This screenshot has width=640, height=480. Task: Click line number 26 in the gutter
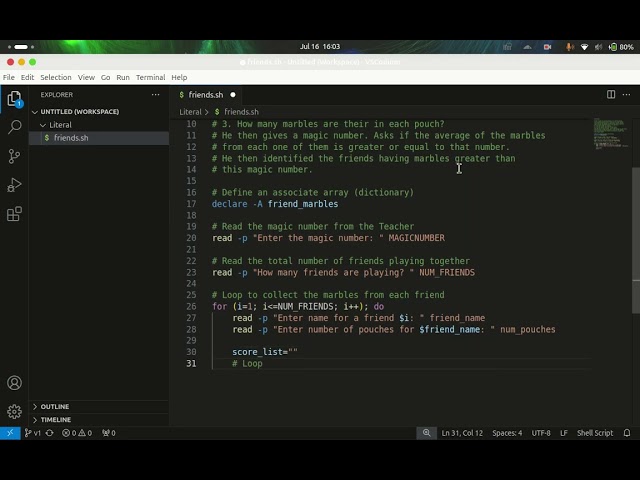pos(191,307)
